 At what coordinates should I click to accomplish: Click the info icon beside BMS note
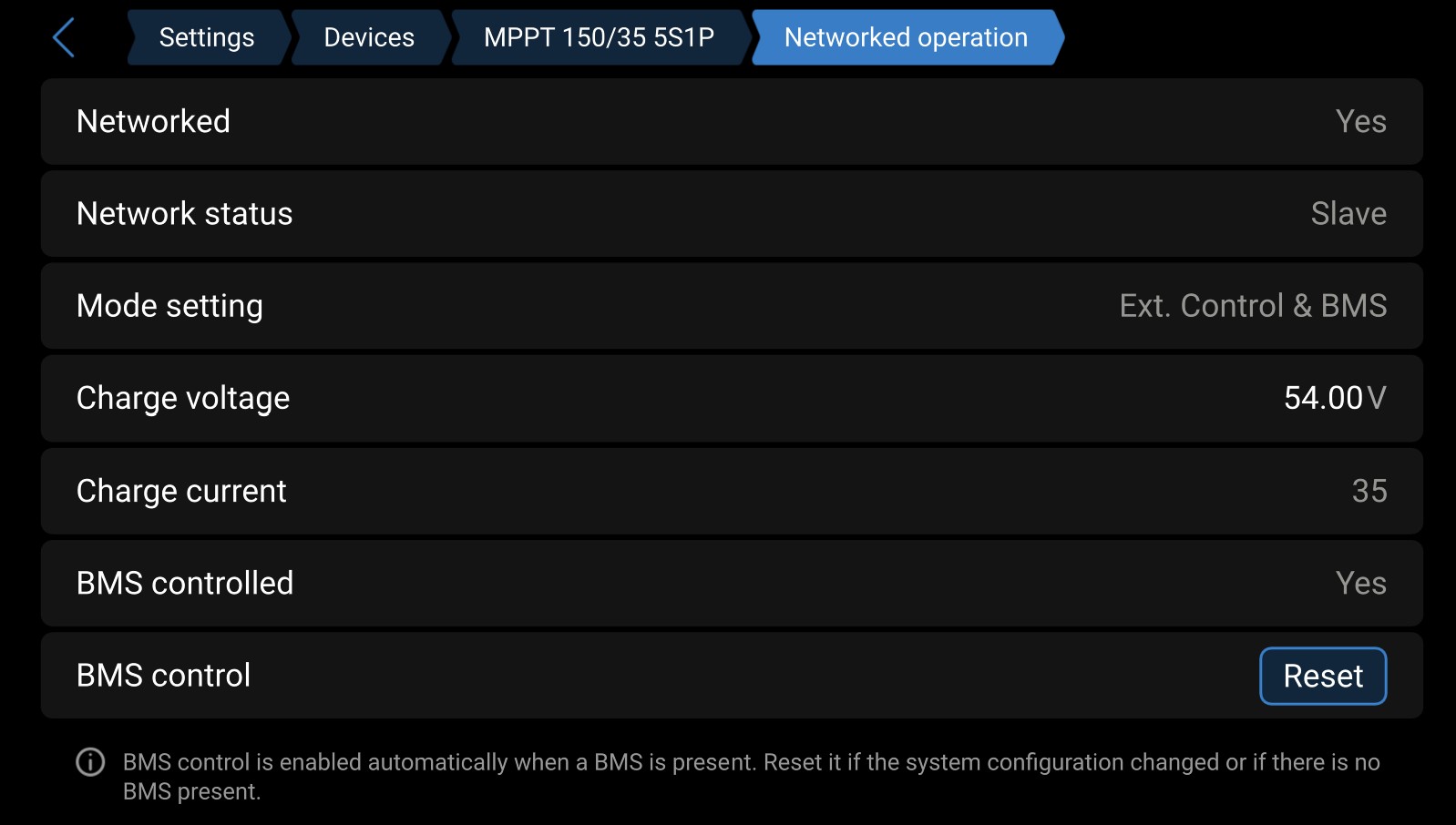[x=90, y=761]
